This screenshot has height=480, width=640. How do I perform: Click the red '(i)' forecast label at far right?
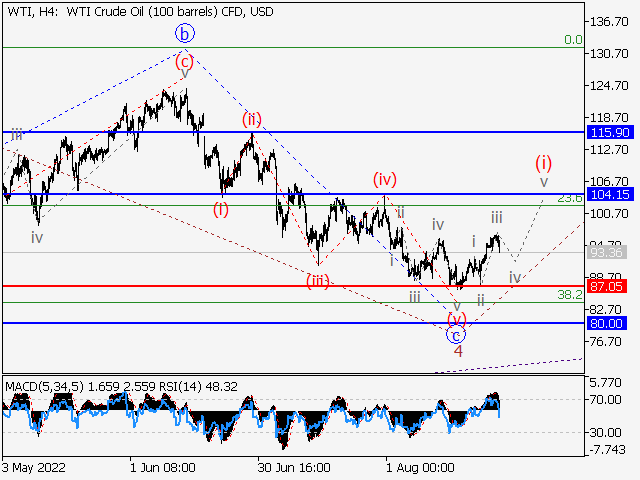(544, 163)
